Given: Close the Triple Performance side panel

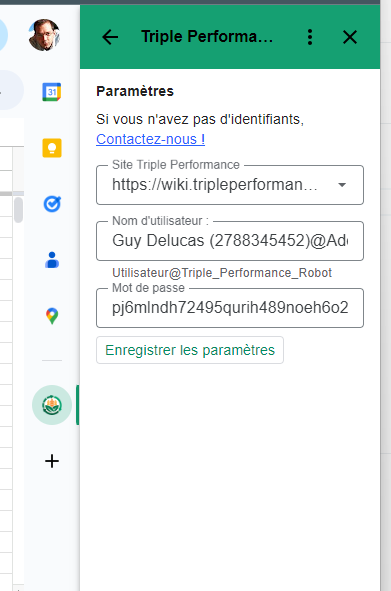Looking at the screenshot, I should (x=350, y=37).
